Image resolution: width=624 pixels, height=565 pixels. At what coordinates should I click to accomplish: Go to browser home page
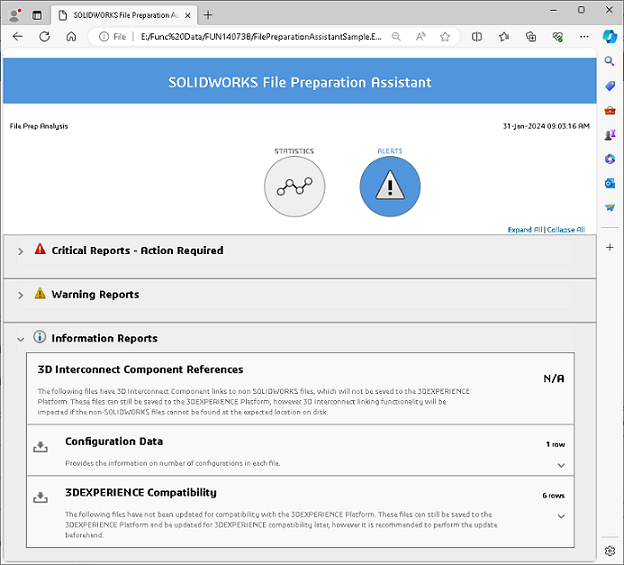pyautogui.click(x=71, y=36)
